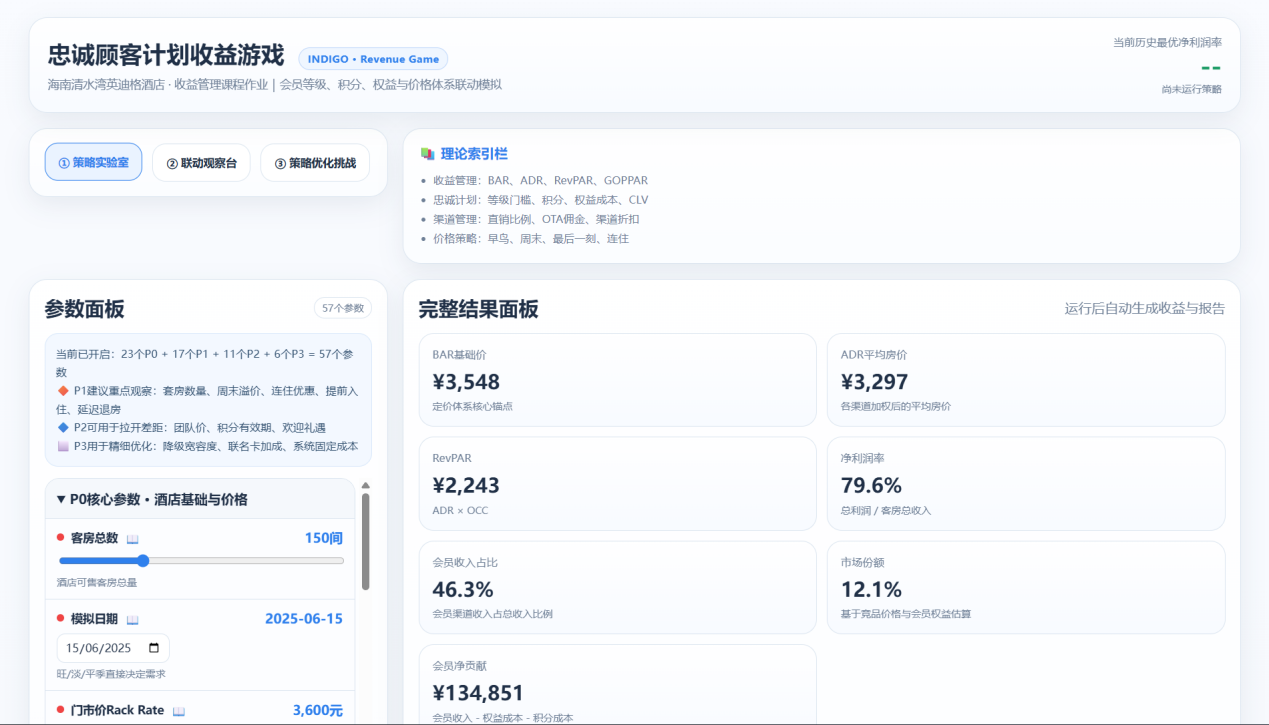Click the 当前历史最优净利润率 label

pyautogui.click(x=1167, y=42)
